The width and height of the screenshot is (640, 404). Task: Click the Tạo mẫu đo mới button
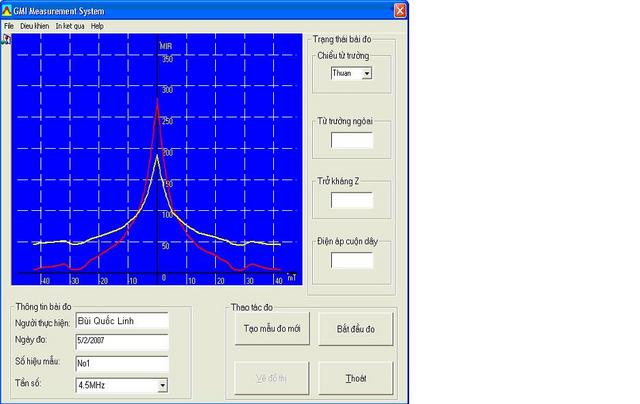[272, 329]
